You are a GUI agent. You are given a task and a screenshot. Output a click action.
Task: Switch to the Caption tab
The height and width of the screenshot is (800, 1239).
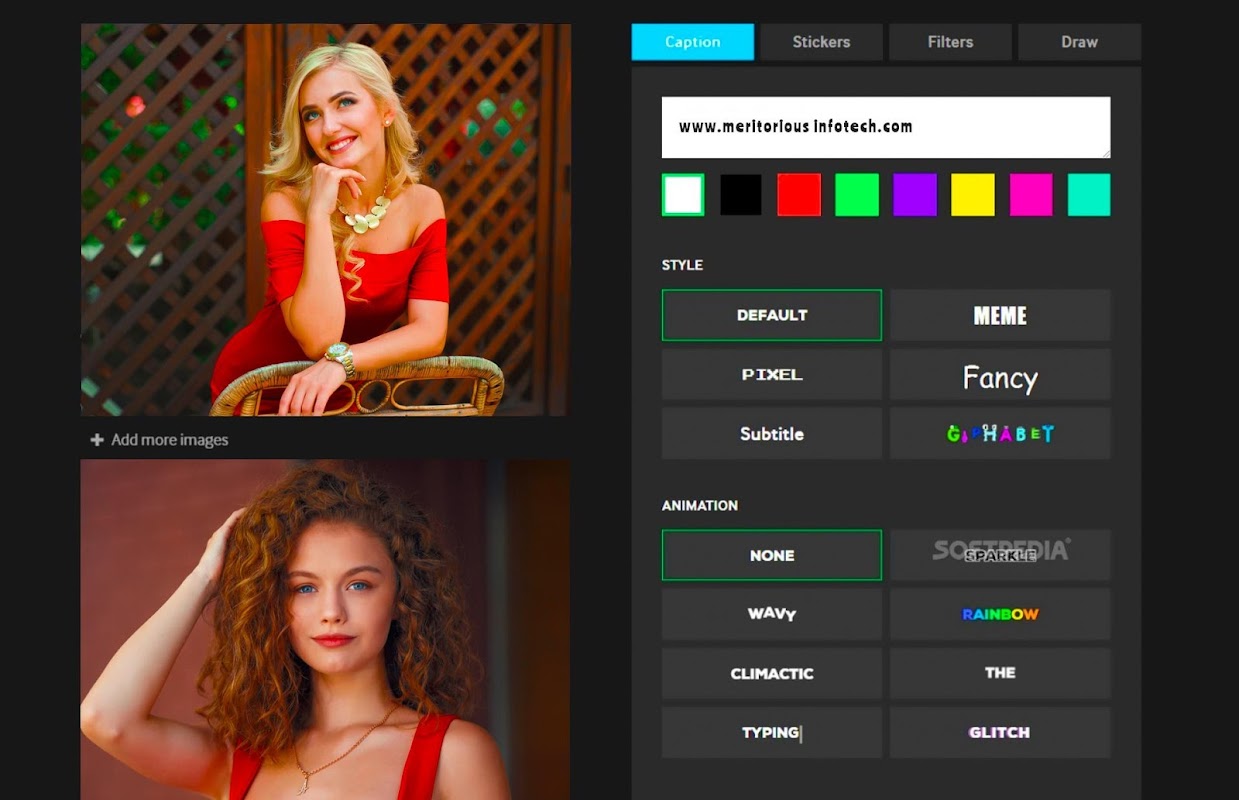click(x=692, y=42)
